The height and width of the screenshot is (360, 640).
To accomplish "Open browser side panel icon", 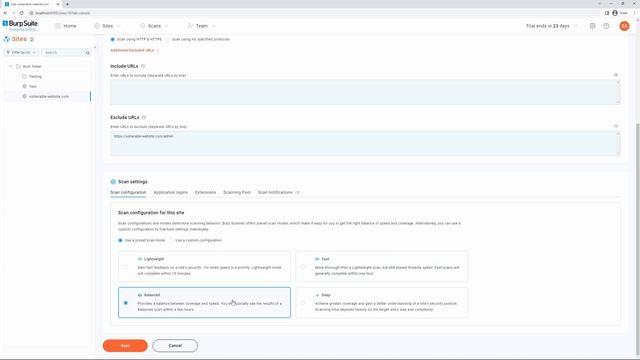I will (x=607, y=13).
